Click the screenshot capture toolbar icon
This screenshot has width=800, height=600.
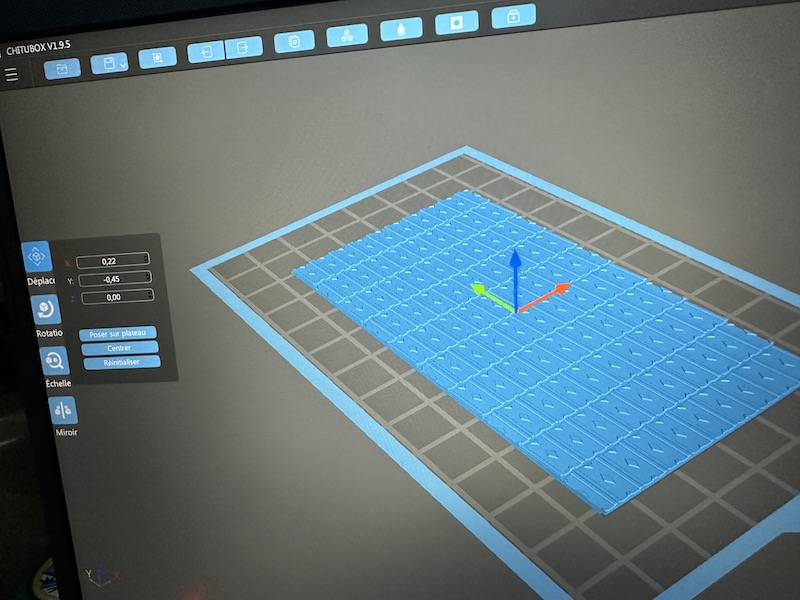[x=157, y=57]
